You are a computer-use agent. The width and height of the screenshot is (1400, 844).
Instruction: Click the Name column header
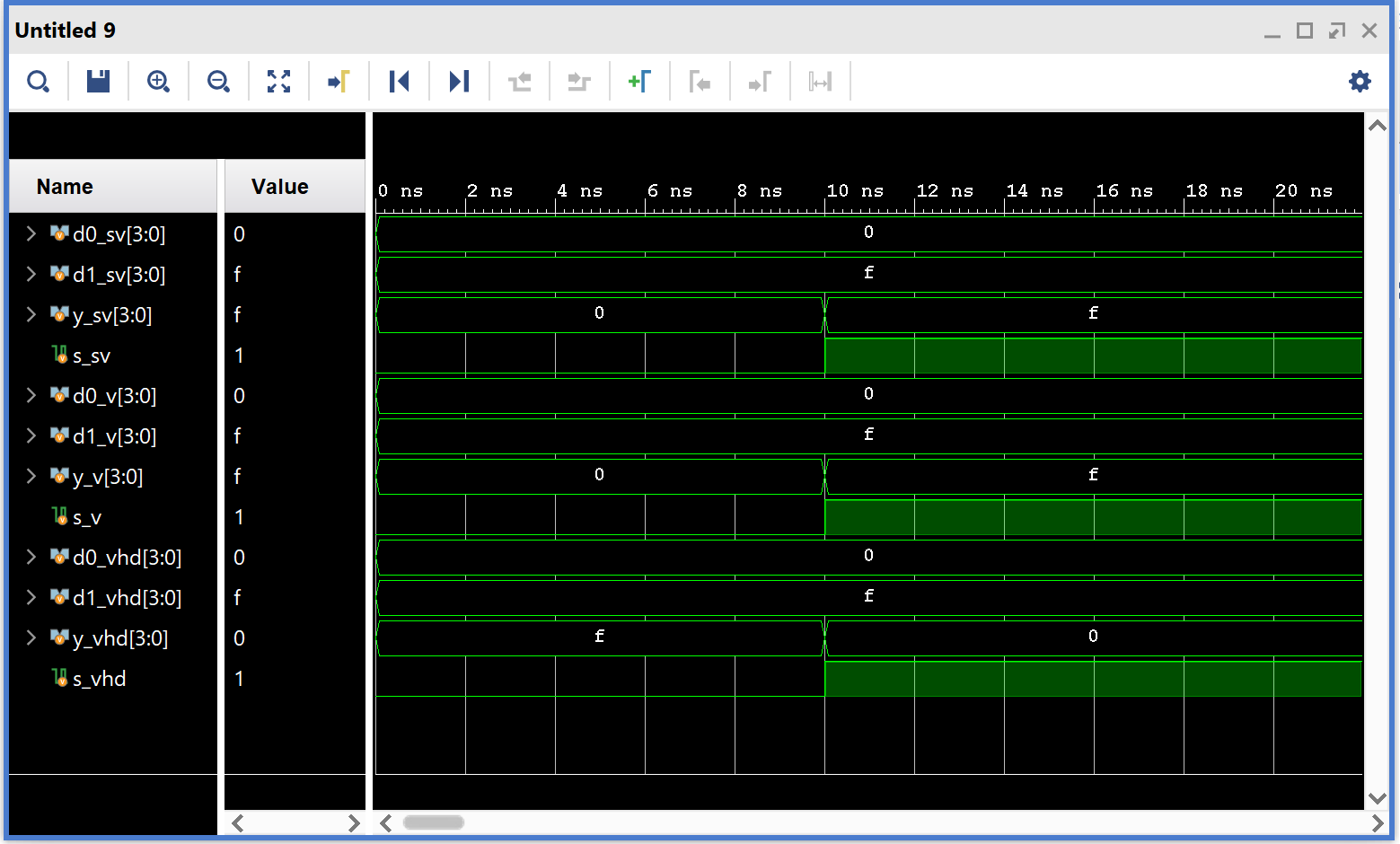[65, 187]
